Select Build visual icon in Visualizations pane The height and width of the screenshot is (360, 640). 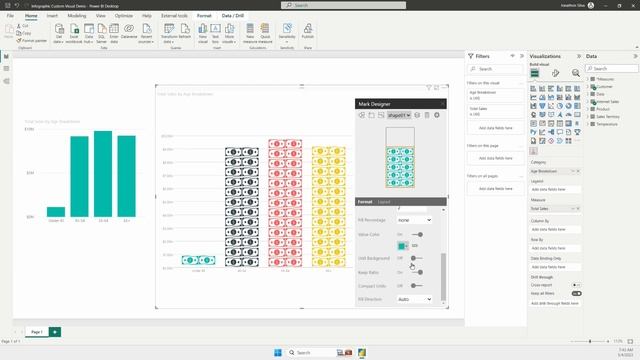click(535, 73)
